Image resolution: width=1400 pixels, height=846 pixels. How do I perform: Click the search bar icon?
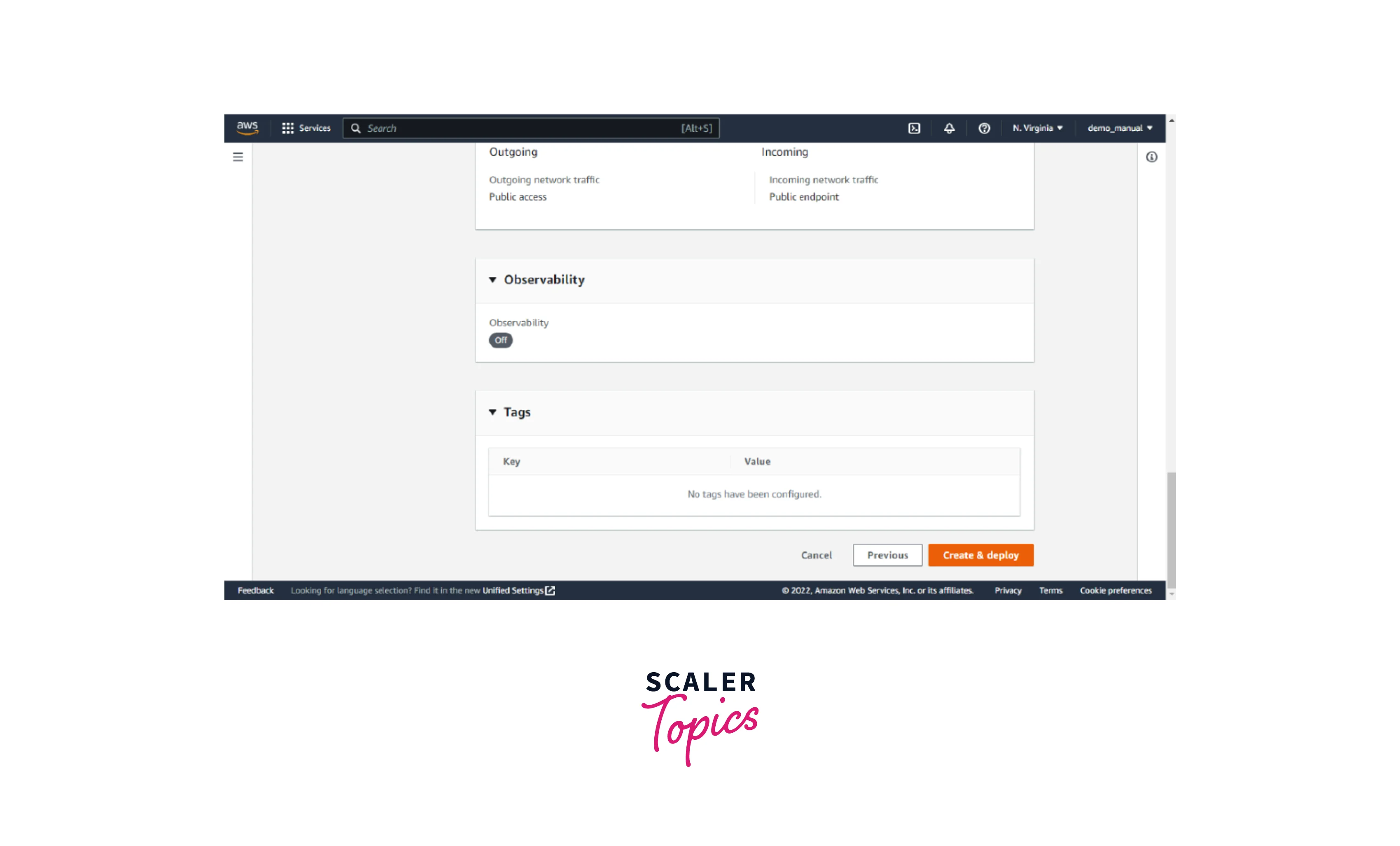coord(357,128)
